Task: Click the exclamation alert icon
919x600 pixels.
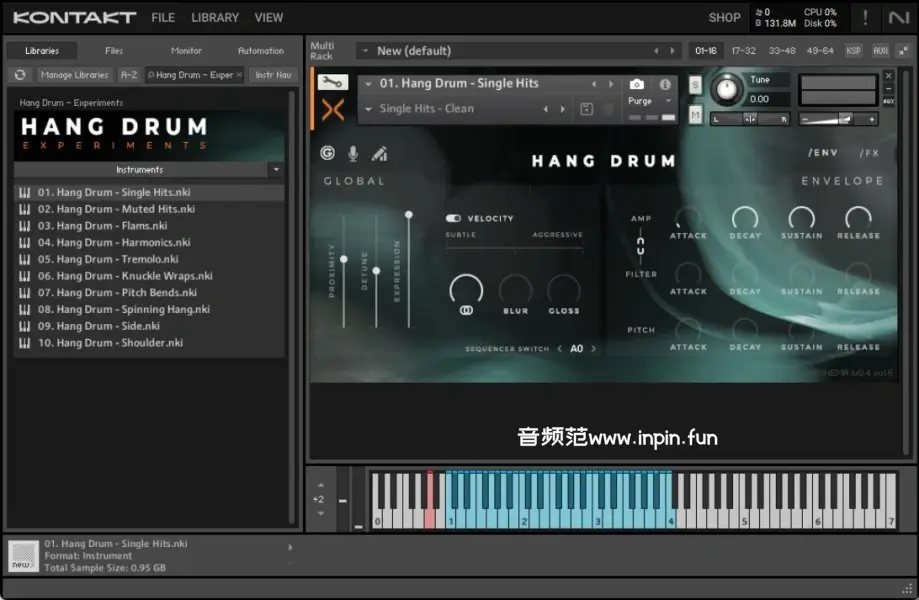Action: point(865,17)
